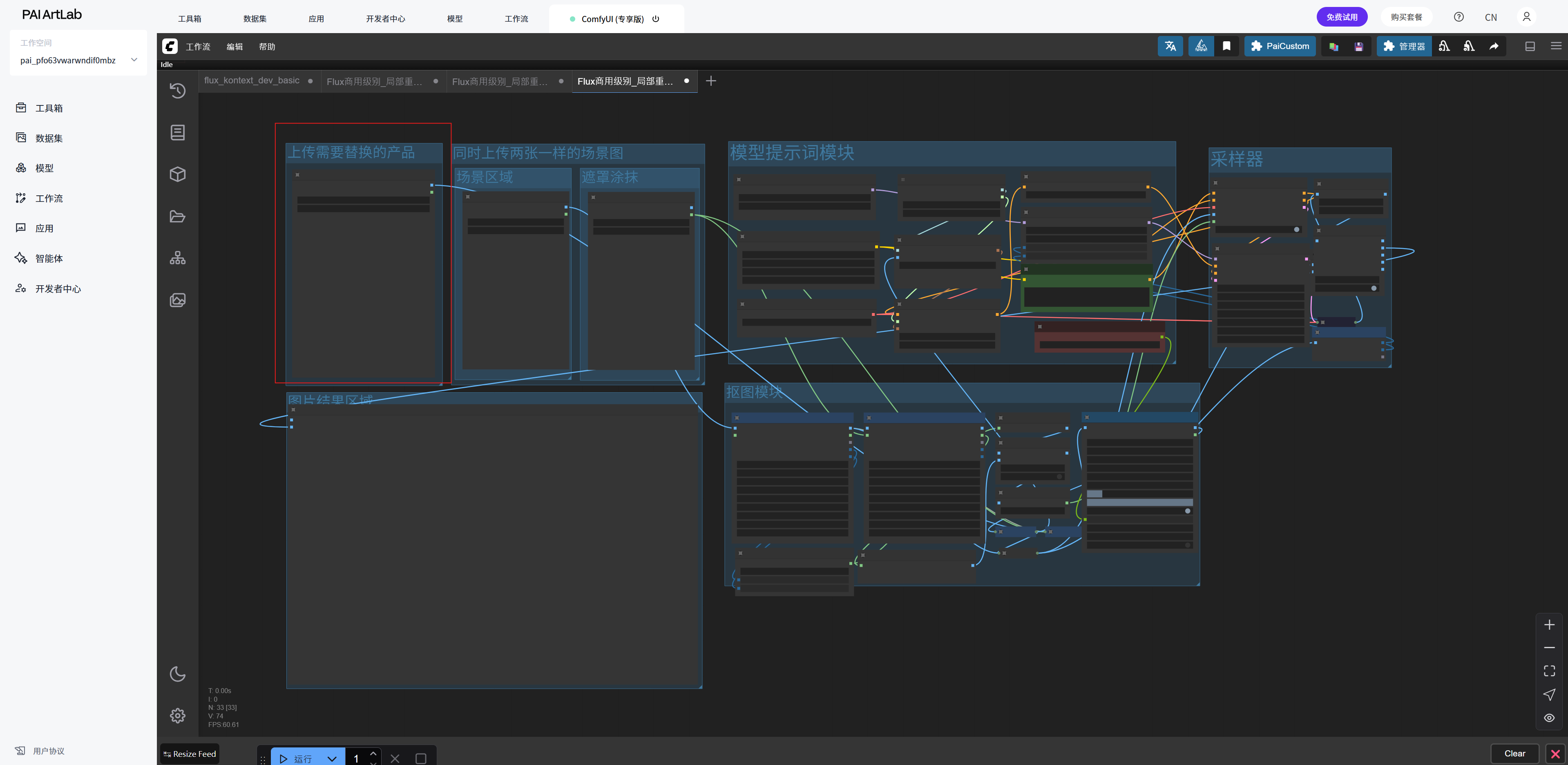Click the share arrow icon
The image size is (1568, 765).
[1494, 46]
